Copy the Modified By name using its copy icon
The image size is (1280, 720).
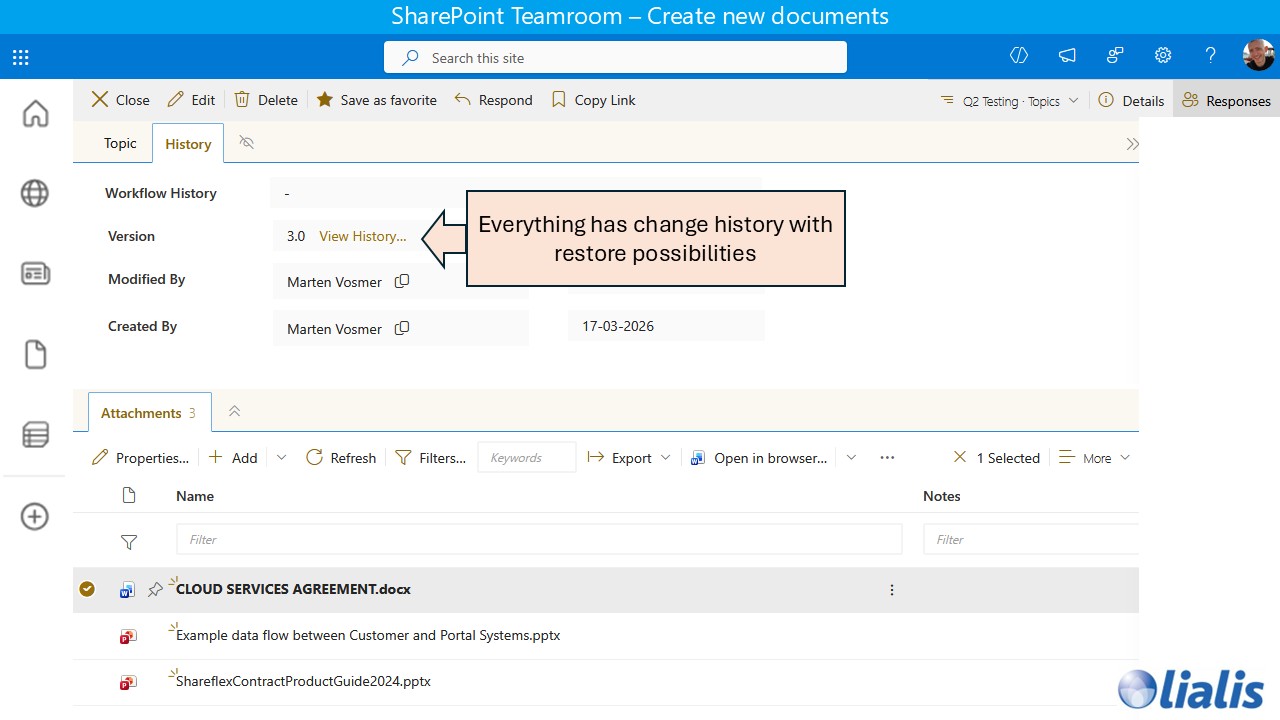pyautogui.click(x=402, y=282)
